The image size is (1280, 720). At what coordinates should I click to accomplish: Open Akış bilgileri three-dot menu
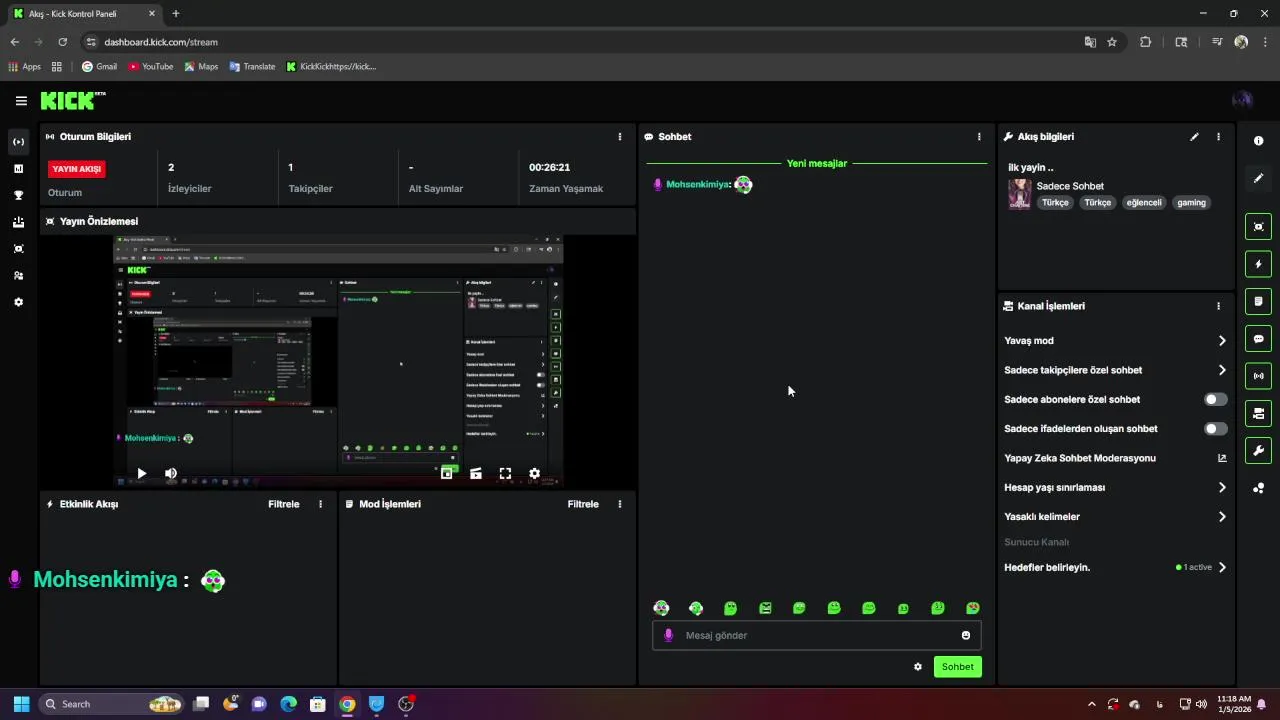pos(1218,137)
